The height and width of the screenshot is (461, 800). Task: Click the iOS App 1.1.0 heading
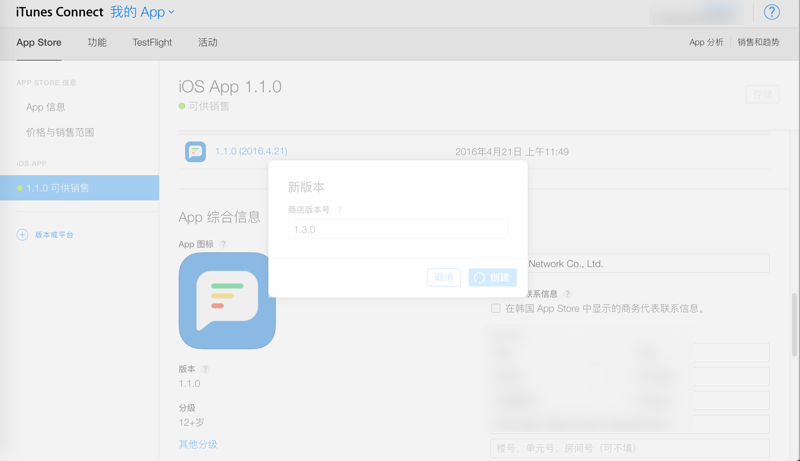[x=230, y=87]
